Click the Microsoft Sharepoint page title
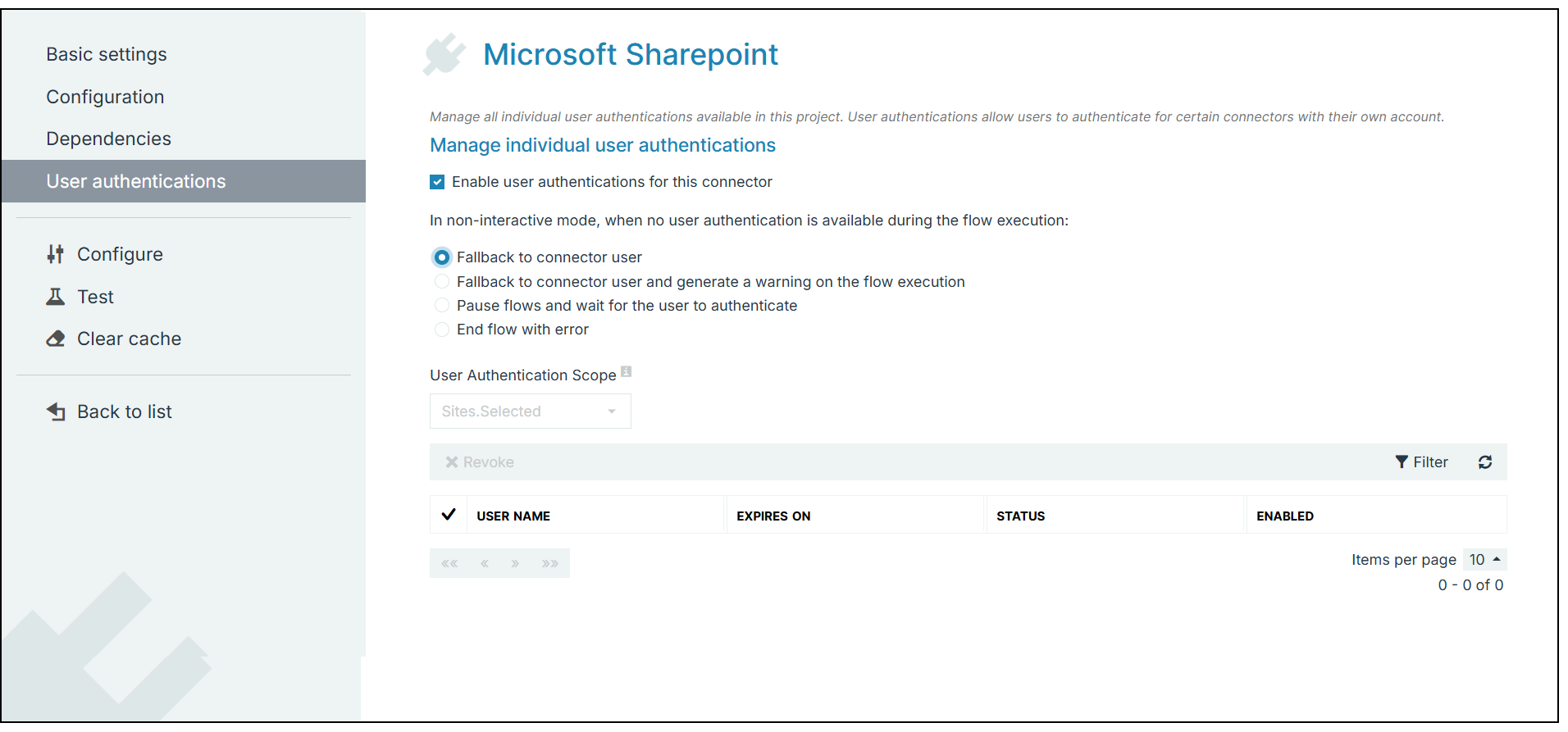Viewport: 1568px width, 732px height. coord(630,54)
